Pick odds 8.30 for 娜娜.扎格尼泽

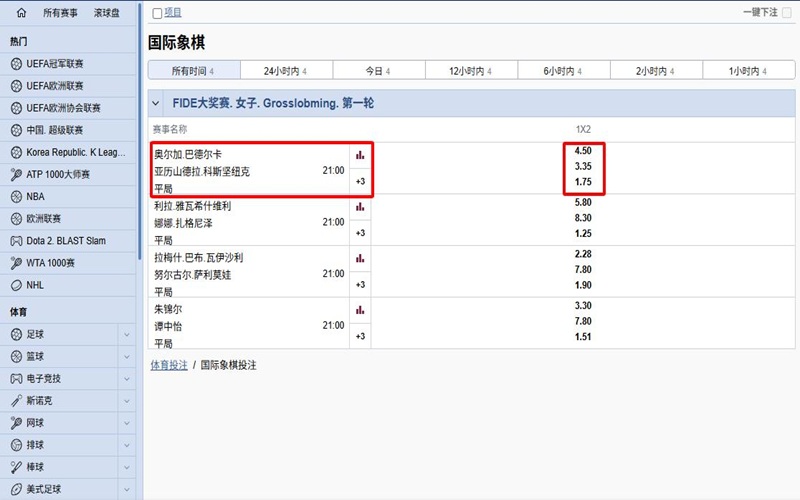(x=583, y=218)
